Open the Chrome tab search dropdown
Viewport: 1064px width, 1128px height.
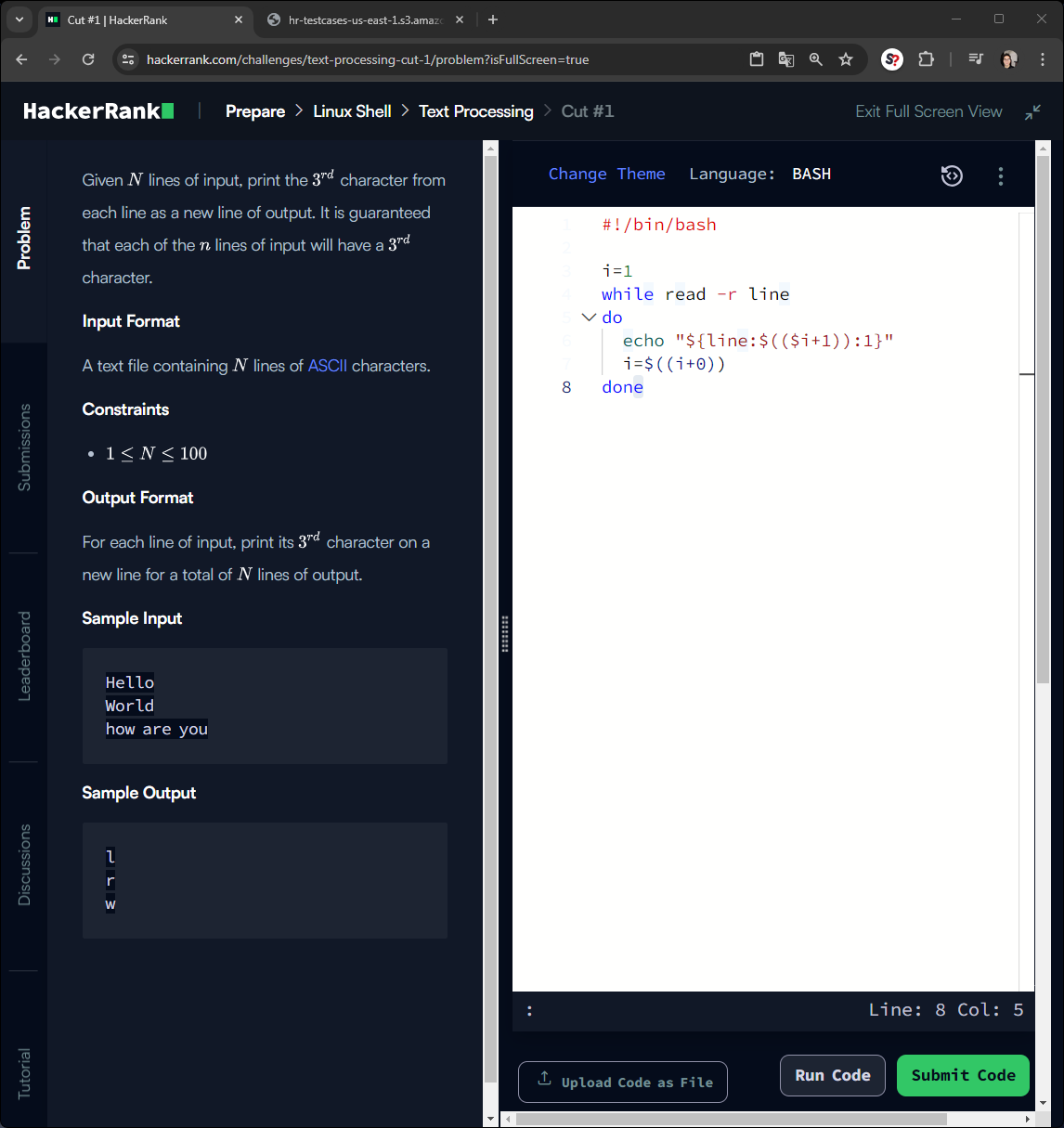coord(19,19)
